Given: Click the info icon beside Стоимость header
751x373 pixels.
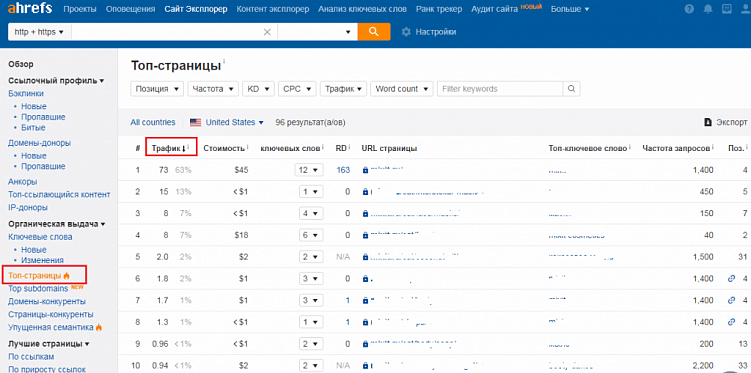Looking at the screenshot, I should coord(248,147).
